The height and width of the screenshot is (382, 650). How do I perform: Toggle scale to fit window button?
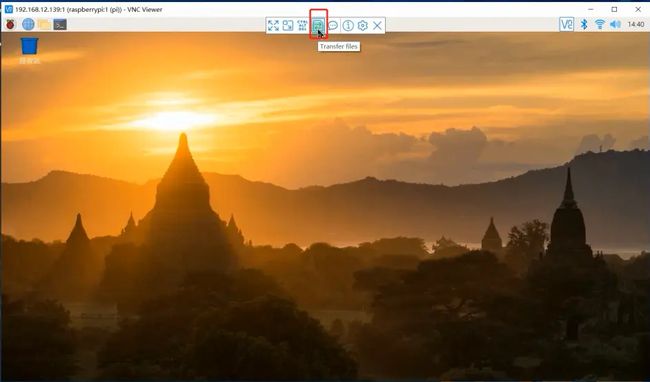pyautogui.click(x=288, y=25)
